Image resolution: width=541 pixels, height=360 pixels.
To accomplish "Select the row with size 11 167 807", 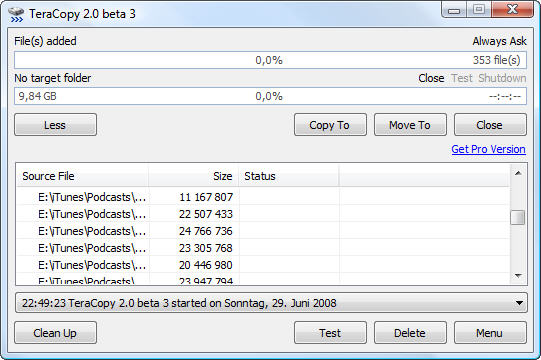I will click(263, 197).
